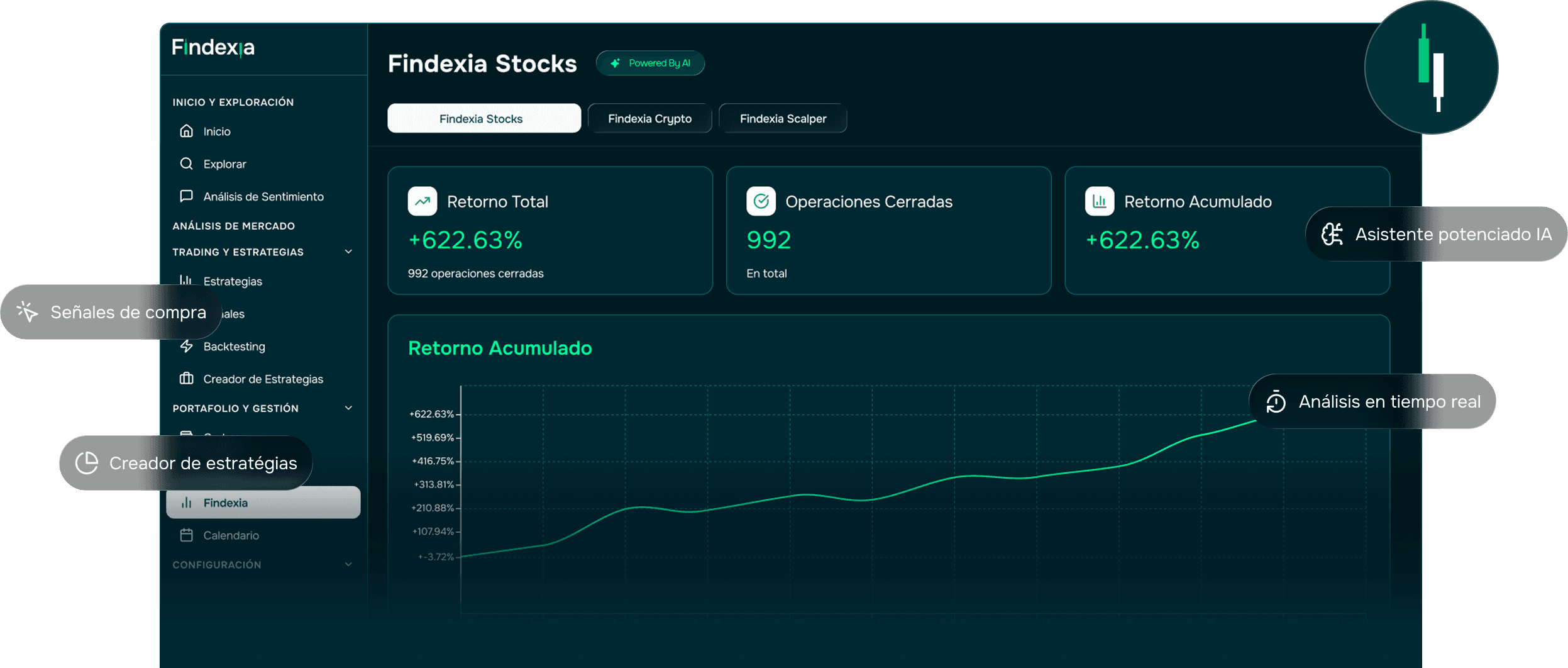The image size is (1568, 668).
Task: Click the Operaciones Cerradas checkmark icon
Action: pos(761,201)
